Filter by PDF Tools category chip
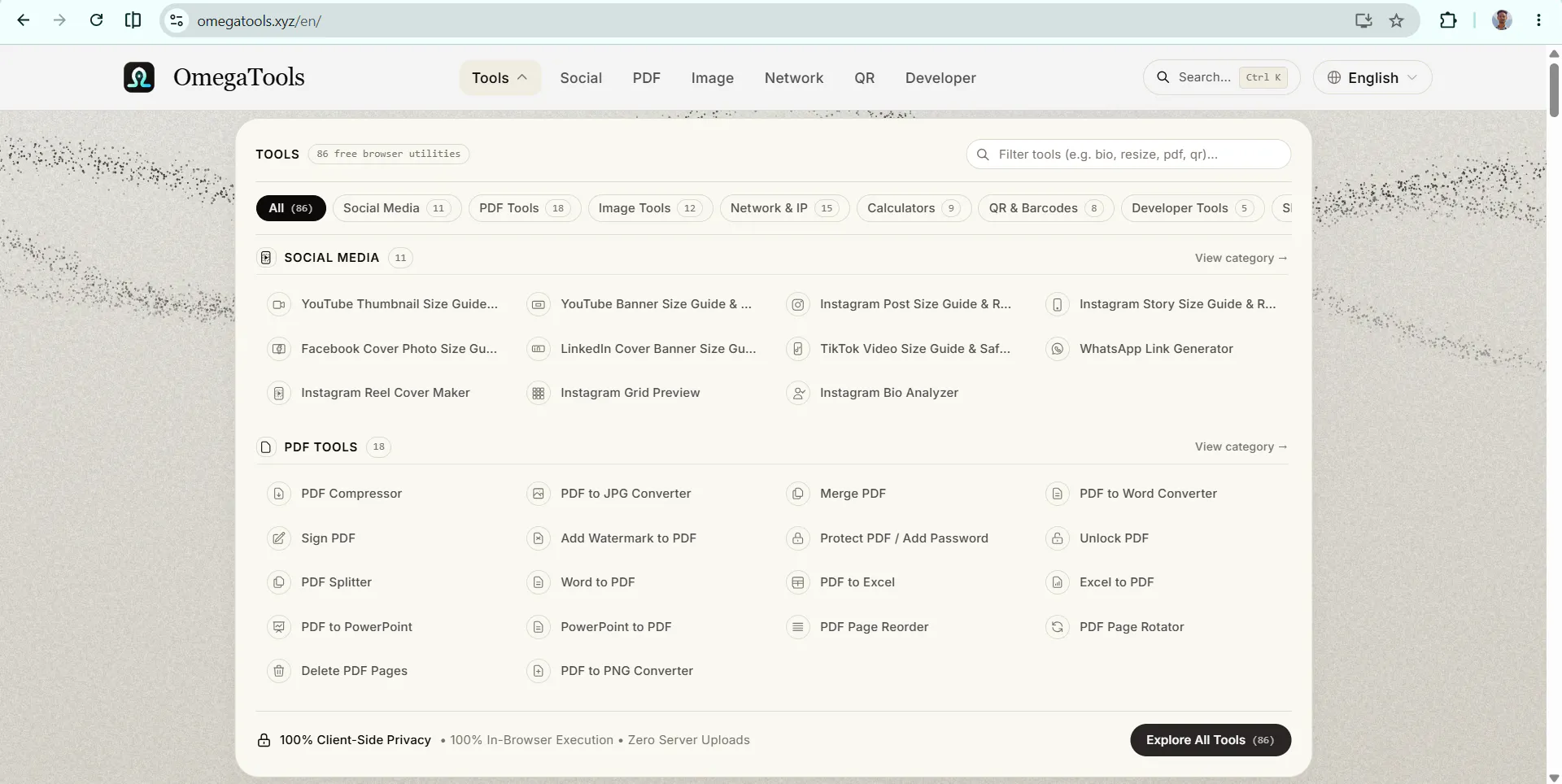This screenshot has height=784, width=1562. pos(525,208)
